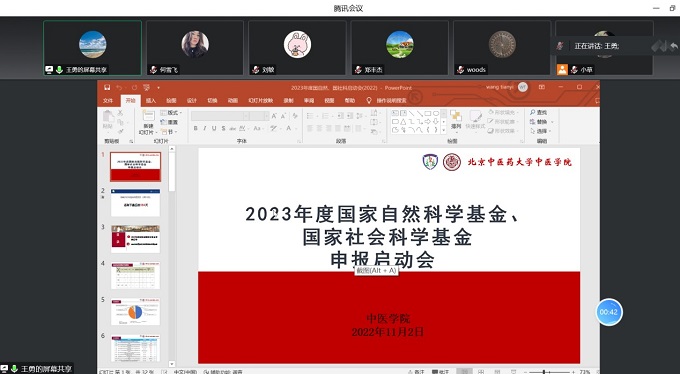Click the increase font size icon
This screenshot has width=680, height=374.
[x=274, y=116]
